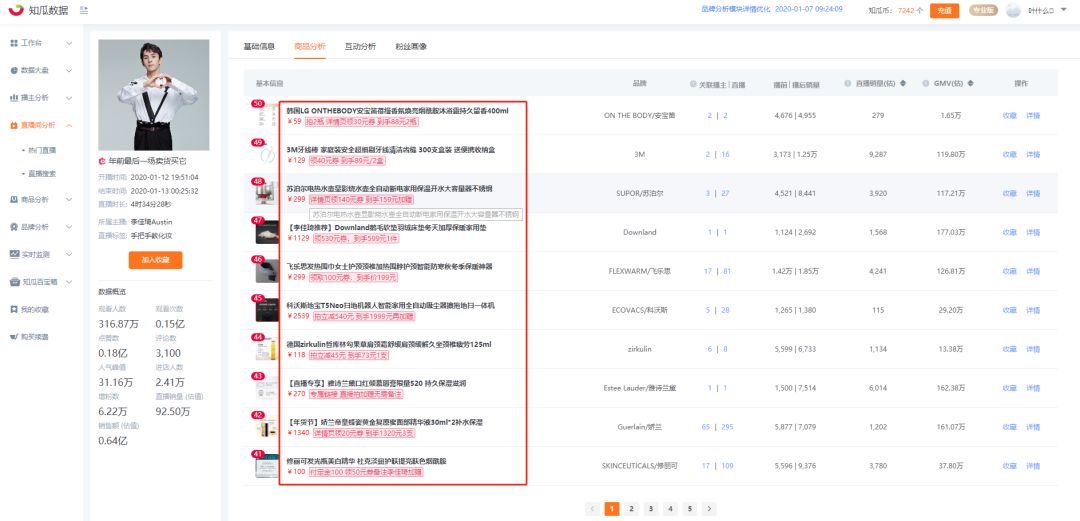Select the 商品分析 tab above the table
This screenshot has width=1080, height=521.
click(x=309, y=46)
